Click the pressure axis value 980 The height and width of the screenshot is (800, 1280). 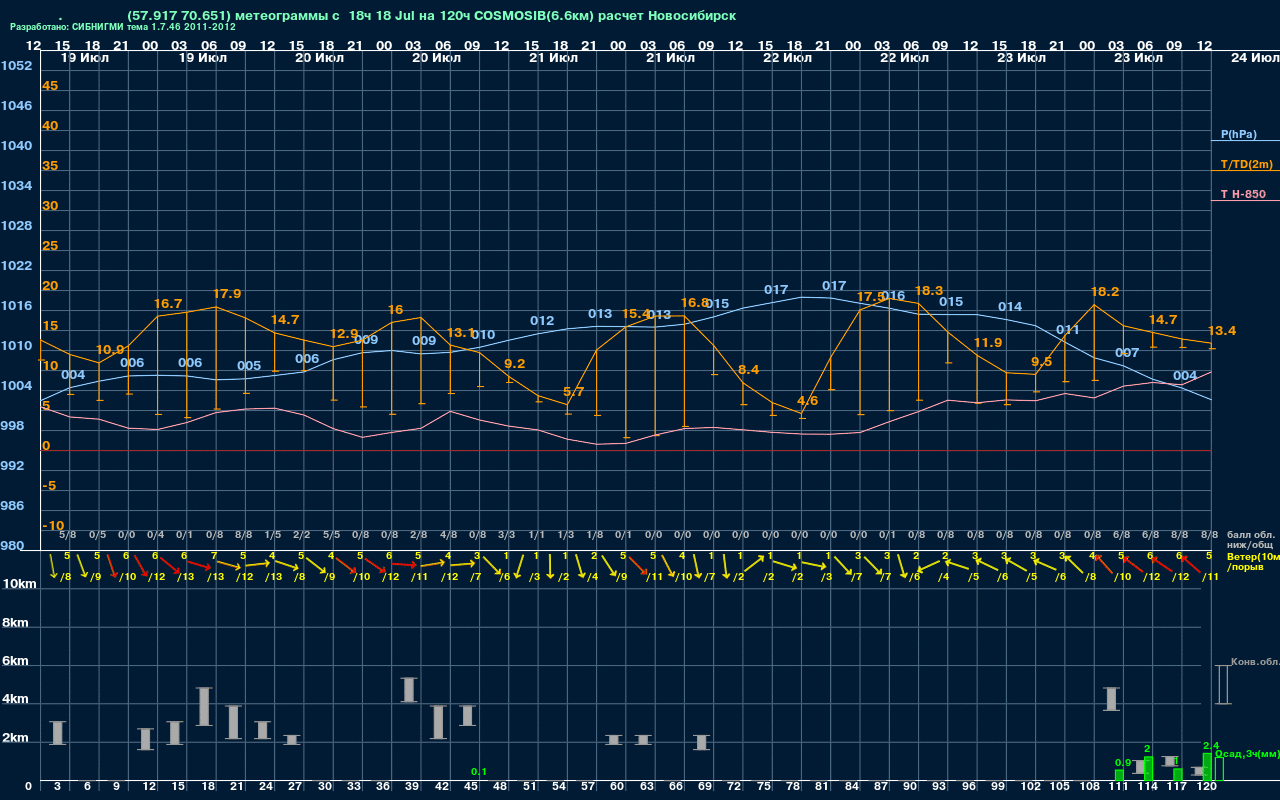click(12, 546)
